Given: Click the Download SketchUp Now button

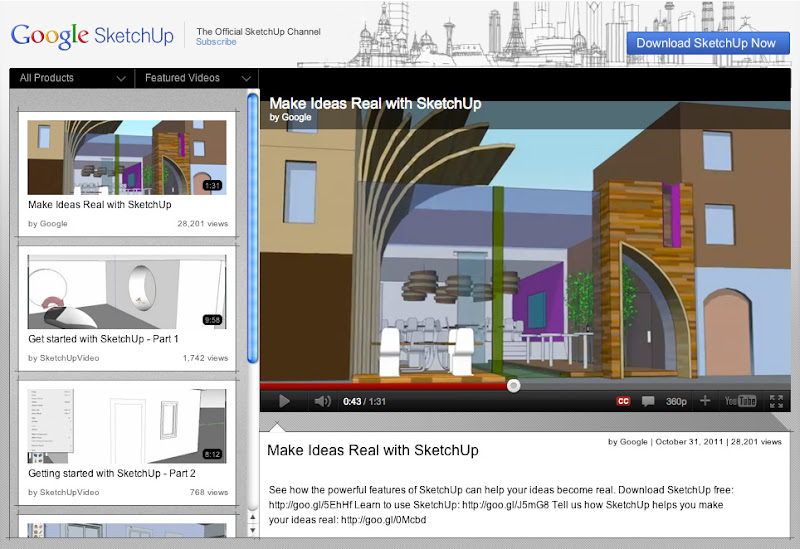Looking at the screenshot, I should 708,43.
